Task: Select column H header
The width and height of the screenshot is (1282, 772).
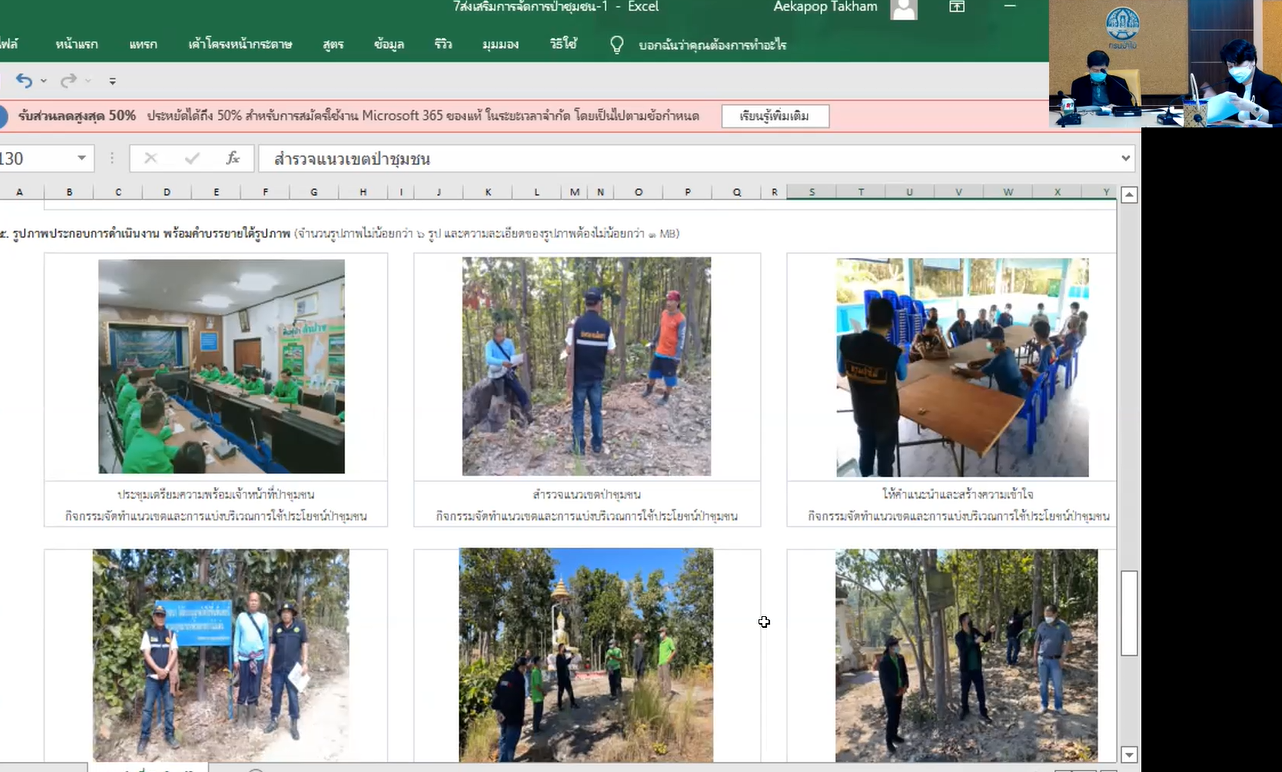Action: pos(363,192)
